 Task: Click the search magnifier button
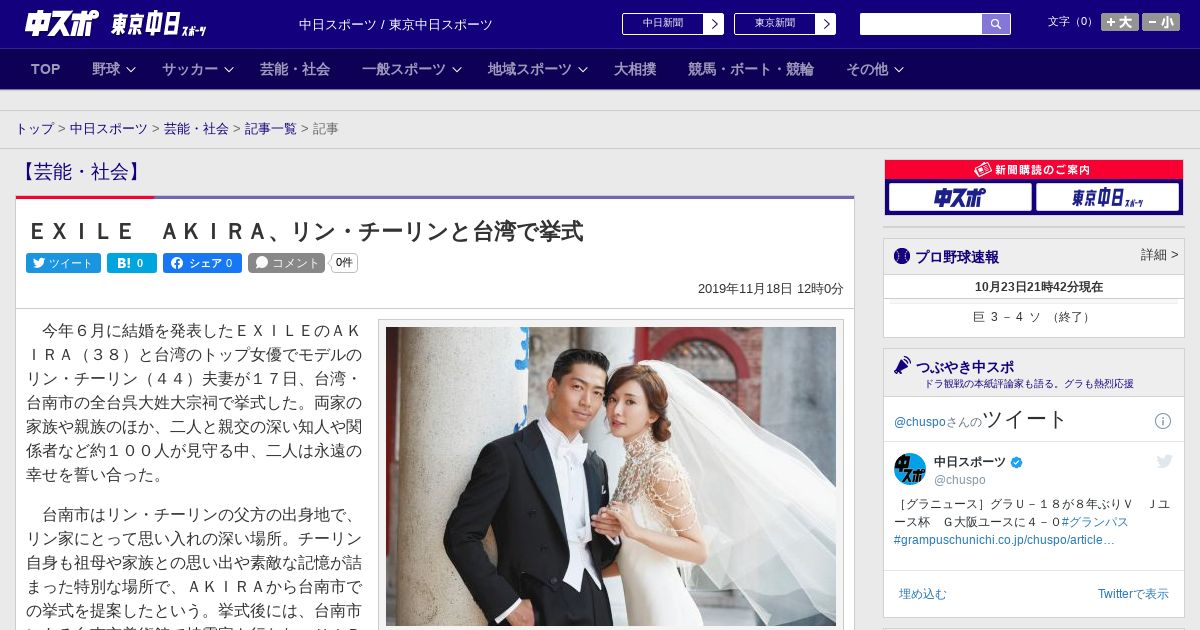coord(996,24)
